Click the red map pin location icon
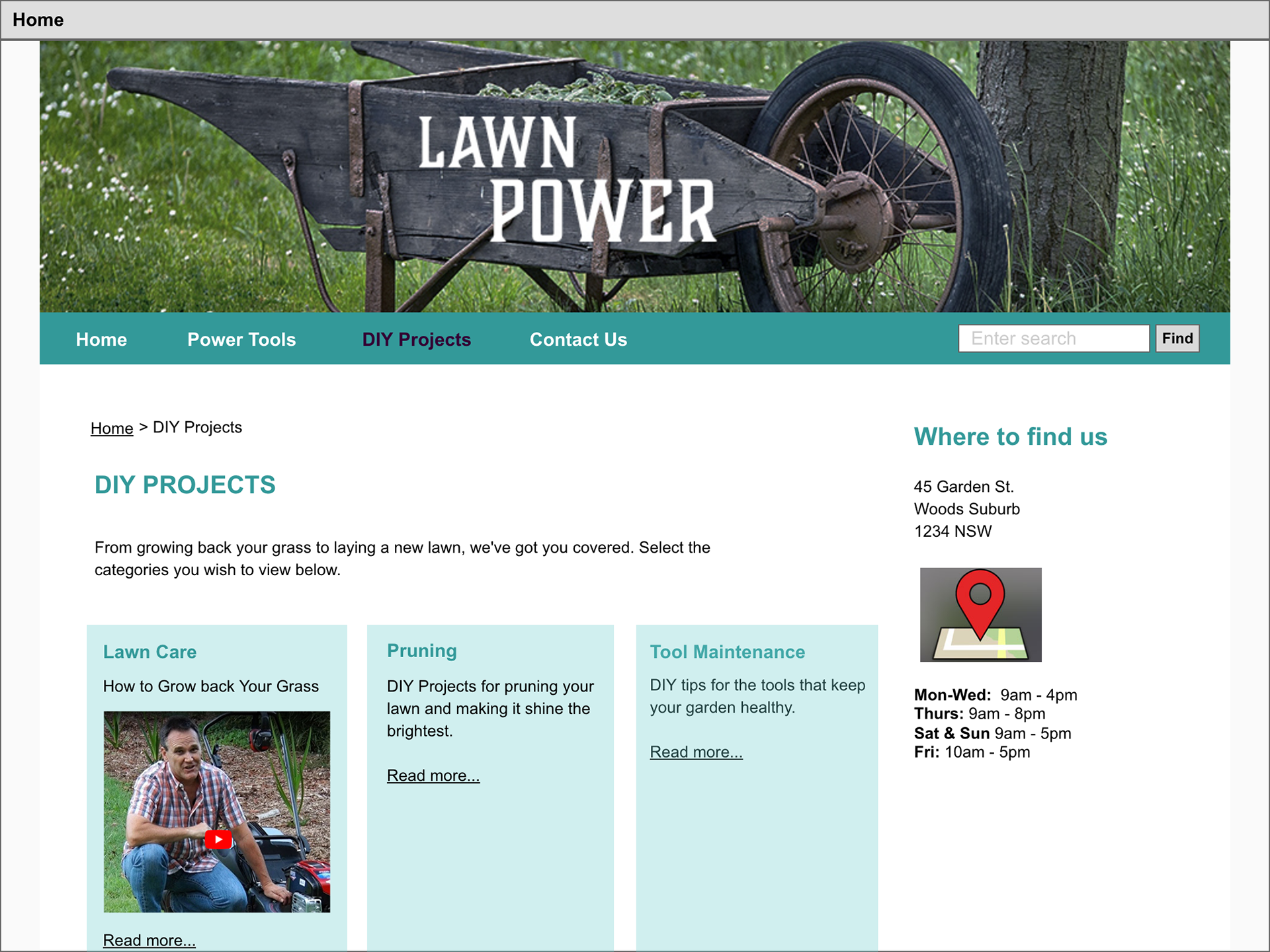 pos(980,614)
